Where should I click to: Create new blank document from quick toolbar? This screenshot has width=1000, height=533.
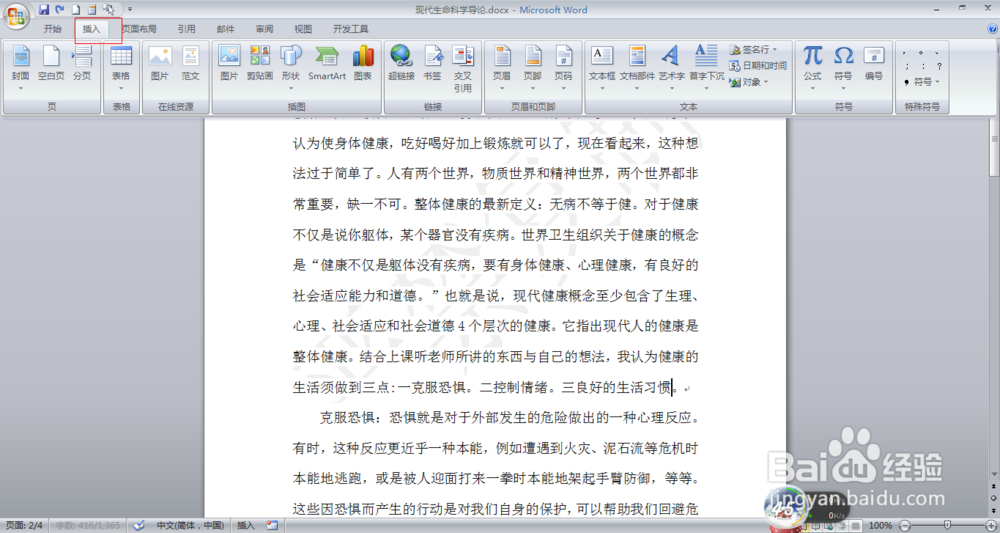click(76, 10)
